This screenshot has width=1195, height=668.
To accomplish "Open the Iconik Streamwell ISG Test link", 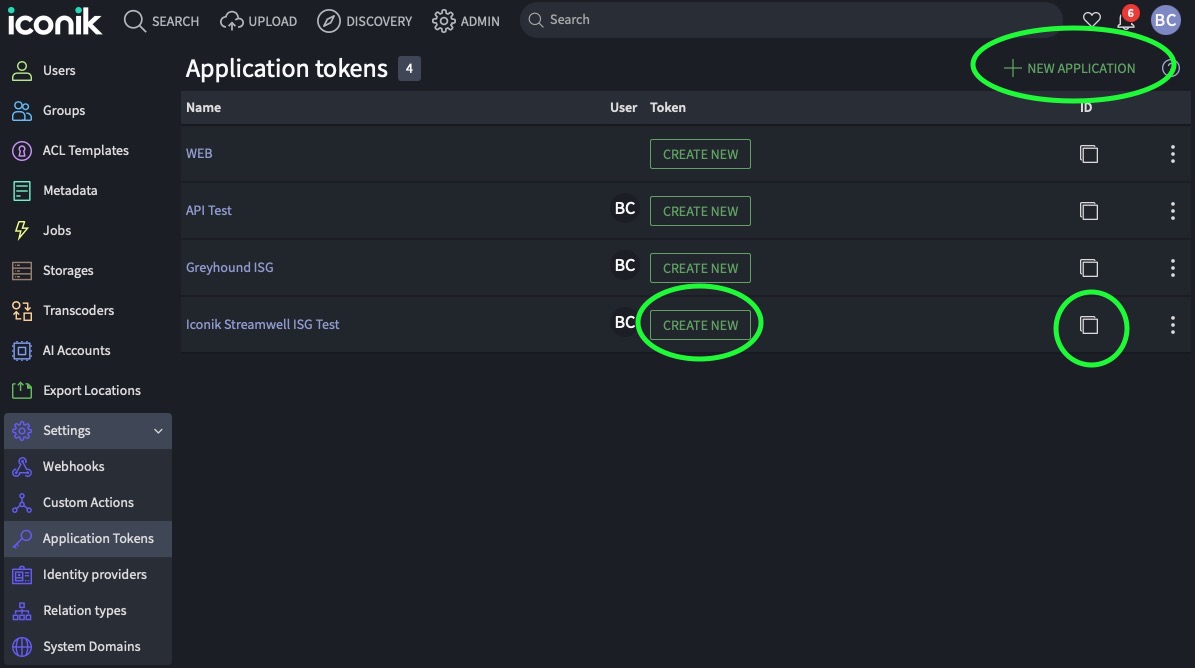I will click(x=263, y=325).
